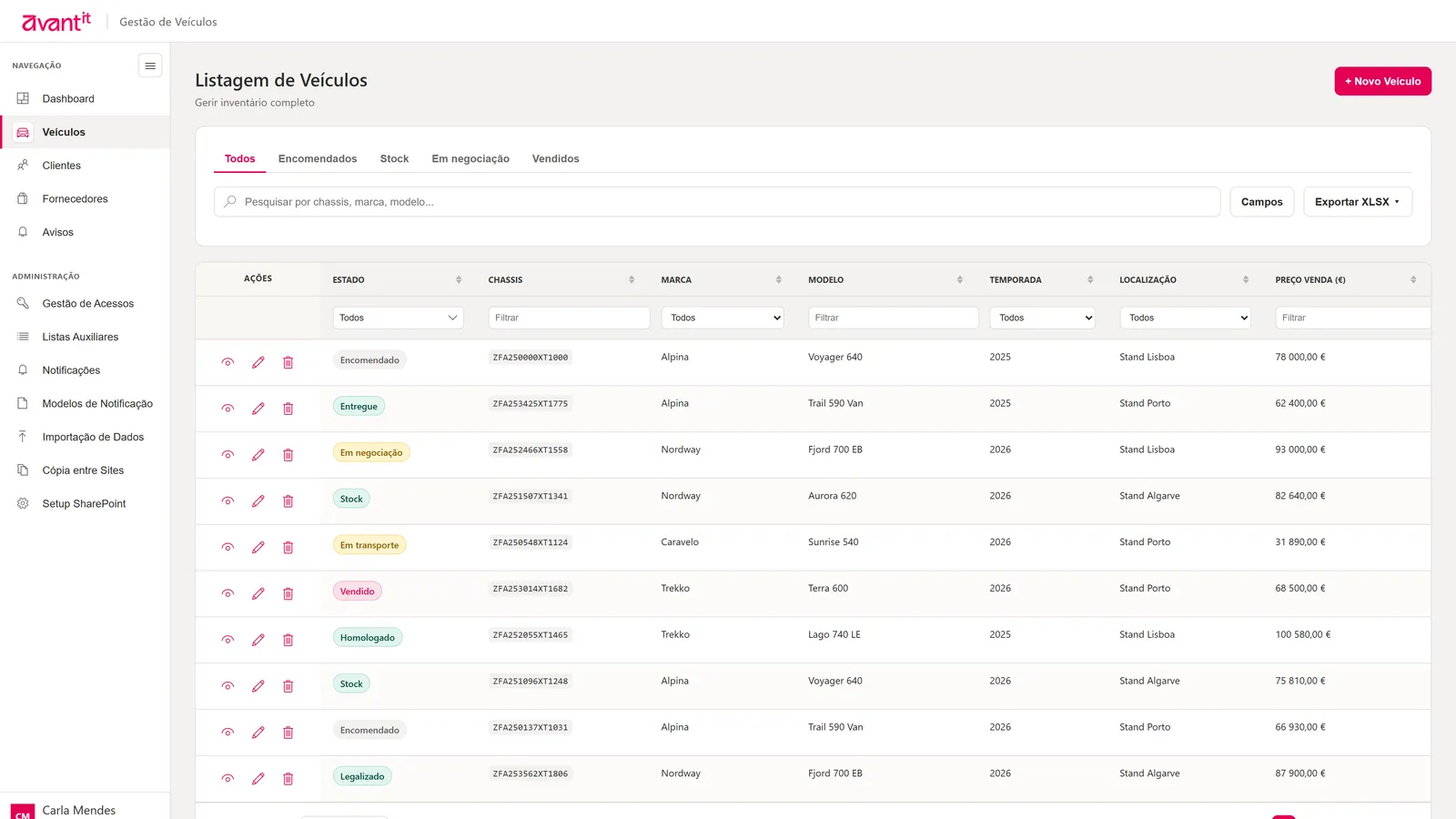Edit the Lago 740 LE vehicle

(258, 640)
